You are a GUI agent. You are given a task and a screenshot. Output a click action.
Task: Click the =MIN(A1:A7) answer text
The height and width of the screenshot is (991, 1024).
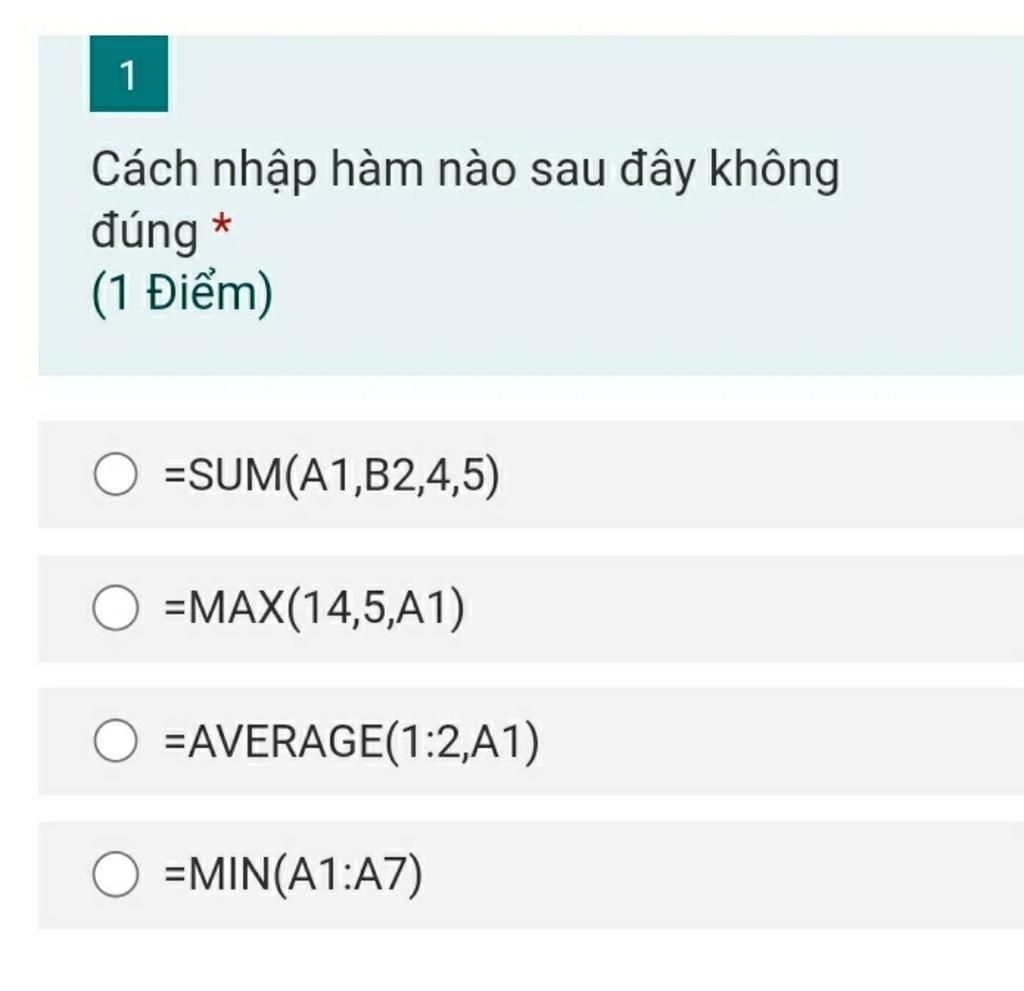(x=293, y=875)
